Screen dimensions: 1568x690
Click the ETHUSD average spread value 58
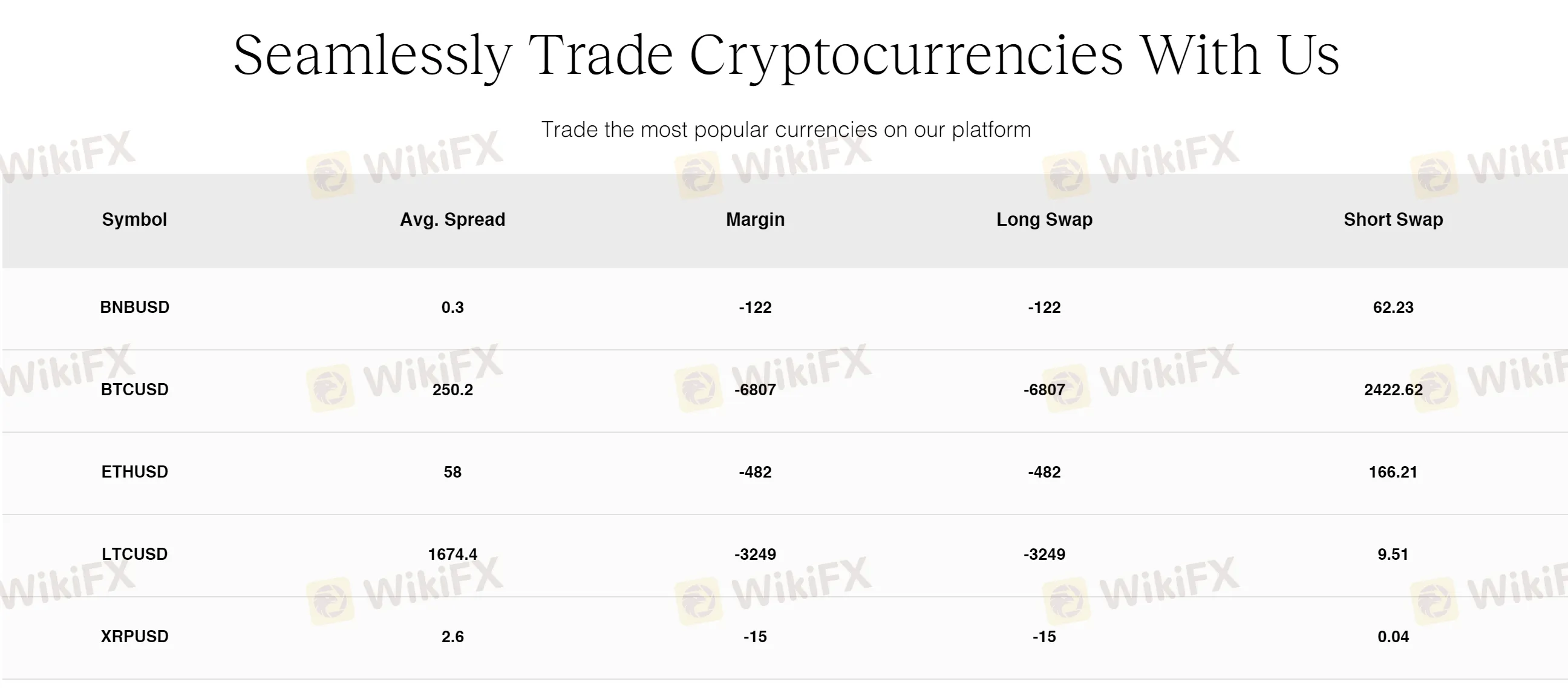point(452,471)
